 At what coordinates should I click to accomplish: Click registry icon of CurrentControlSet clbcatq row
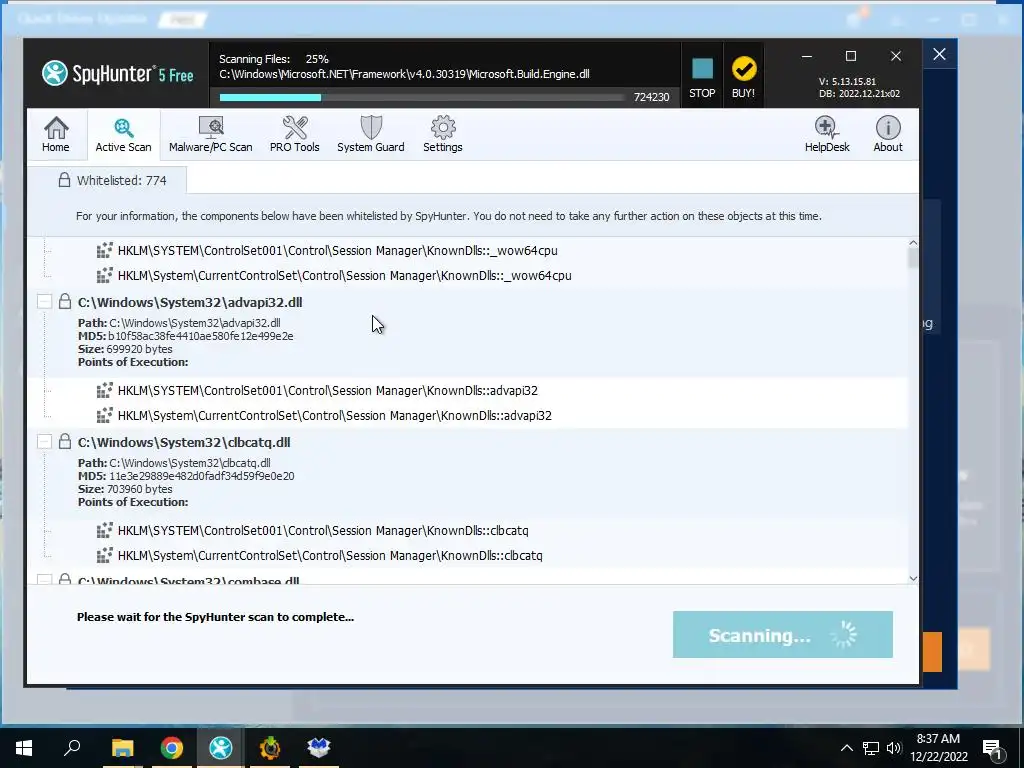pyautogui.click(x=104, y=555)
